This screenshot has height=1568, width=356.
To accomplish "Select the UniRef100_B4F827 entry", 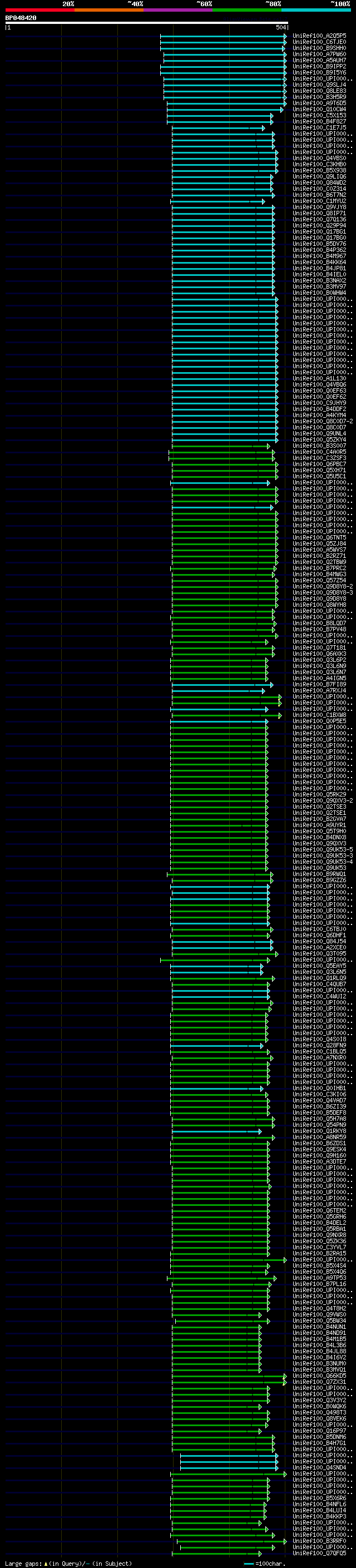I will pyautogui.click(x=319, y=122).
